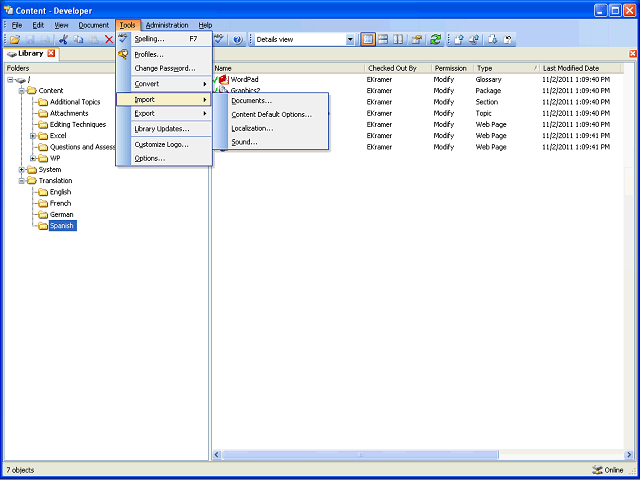640x480 pixels.
Task: Click the horizontal scrollbar left arrow
Action: coord(217,454)
